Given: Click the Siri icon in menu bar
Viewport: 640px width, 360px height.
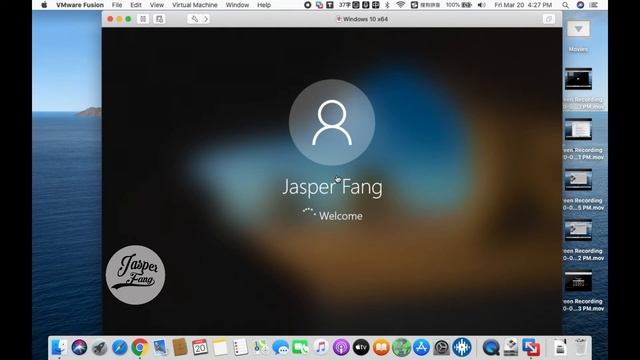Looking at the screenshot, I should click(x=580, y=5).
